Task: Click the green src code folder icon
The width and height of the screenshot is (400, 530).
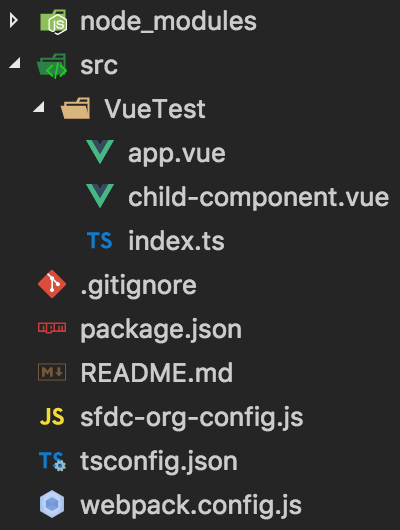Action: click(52, 66)
